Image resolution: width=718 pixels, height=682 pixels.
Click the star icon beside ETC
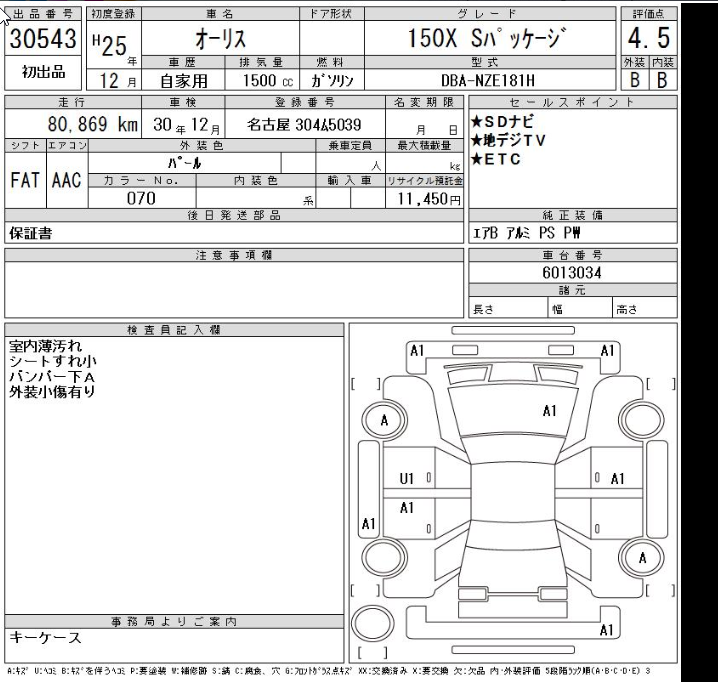(x=477, y=159)
